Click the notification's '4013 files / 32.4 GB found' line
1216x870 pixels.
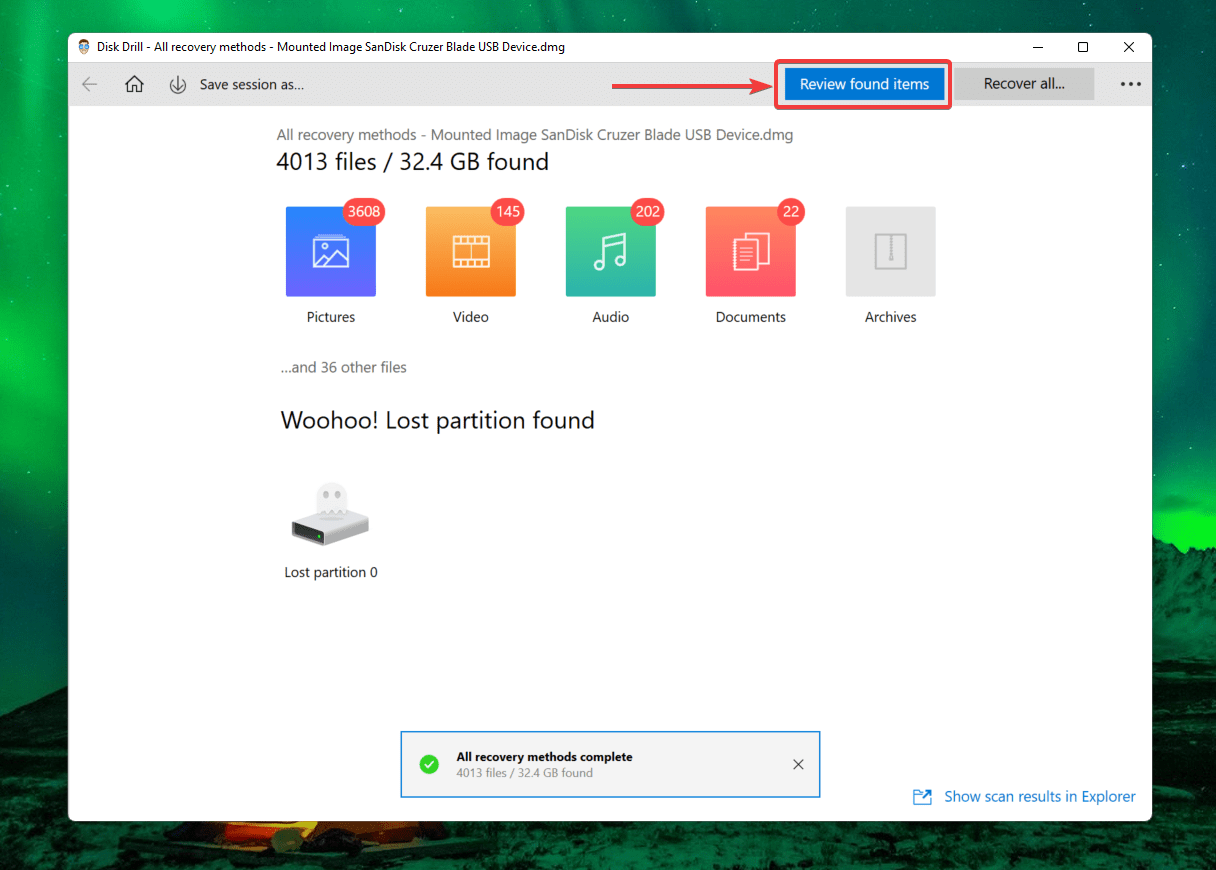pos(525,773)
